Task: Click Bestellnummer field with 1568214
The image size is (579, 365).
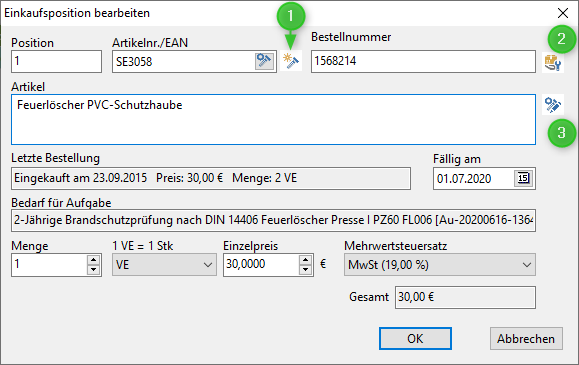Action: tap(423, 61)
